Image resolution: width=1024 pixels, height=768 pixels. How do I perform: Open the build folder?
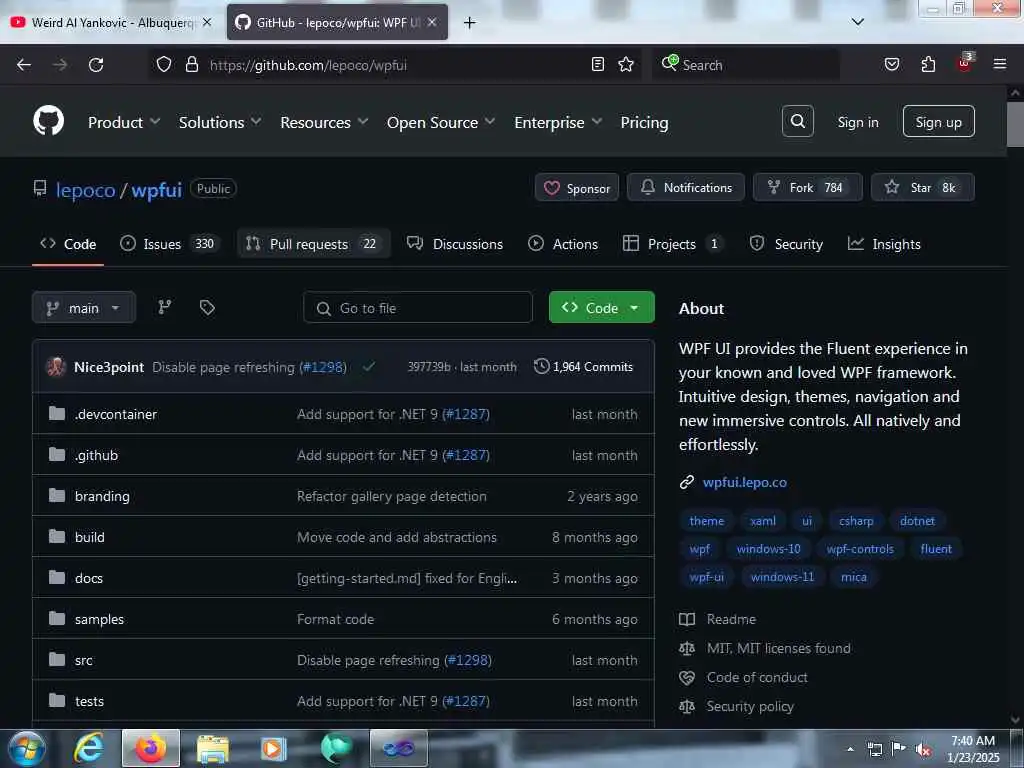pyautogui.click(x=89, y=537)
